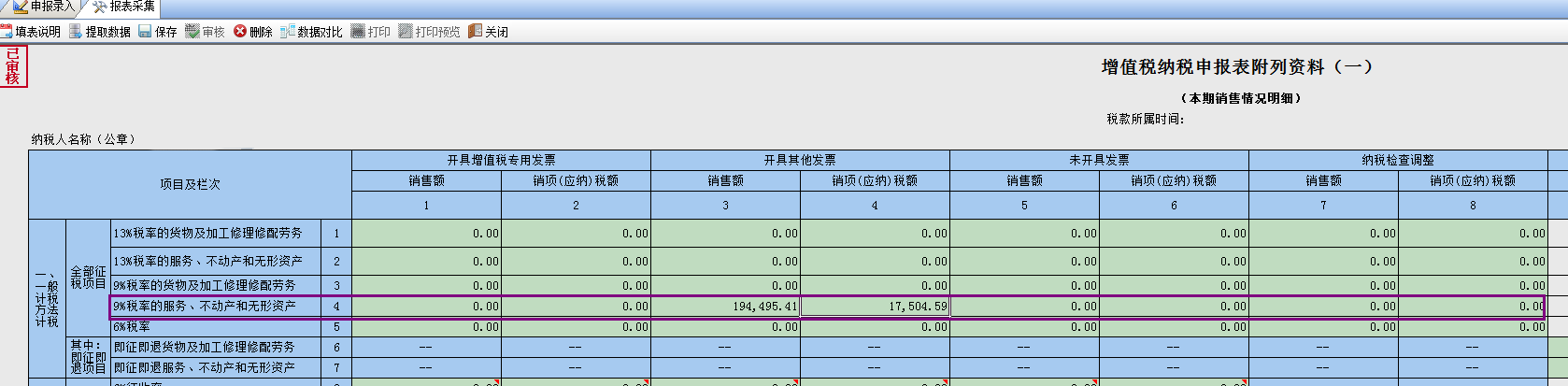Click the title 增值税纳税申报表附列资料（一）
1568x386 pixels.
(x=1236, y=67)
